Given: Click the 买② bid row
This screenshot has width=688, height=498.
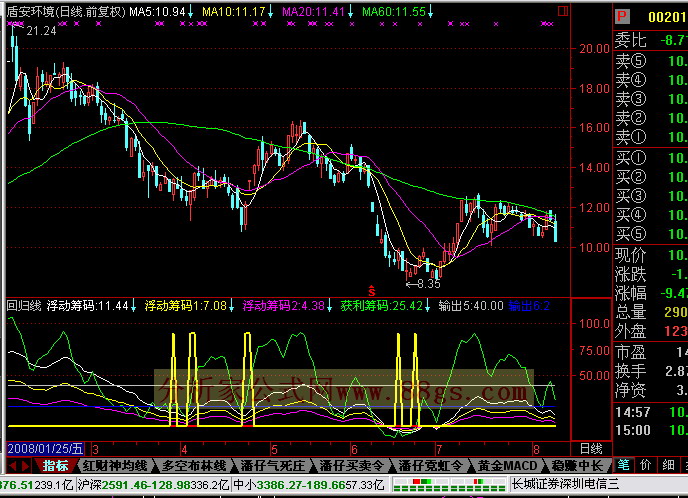Looking at the screenshot, I should [651, 177].
